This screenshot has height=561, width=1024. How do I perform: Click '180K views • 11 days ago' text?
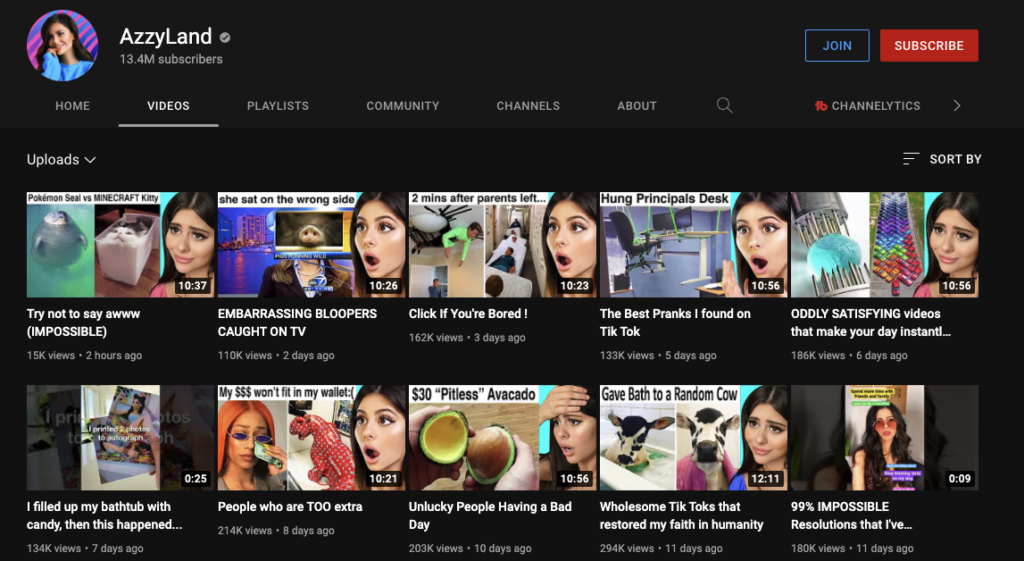tap(852, 549)
